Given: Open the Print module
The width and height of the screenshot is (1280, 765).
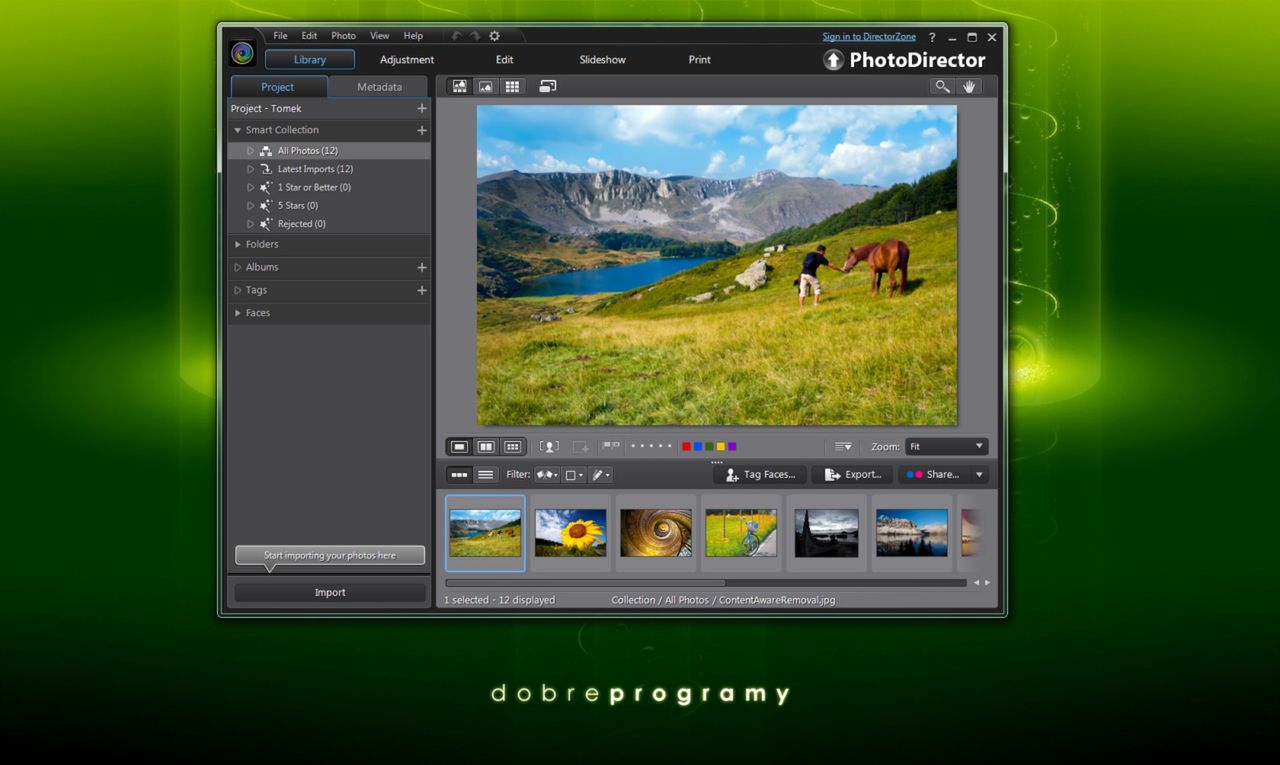Looking at the screenshot, I should pos(700,60).
